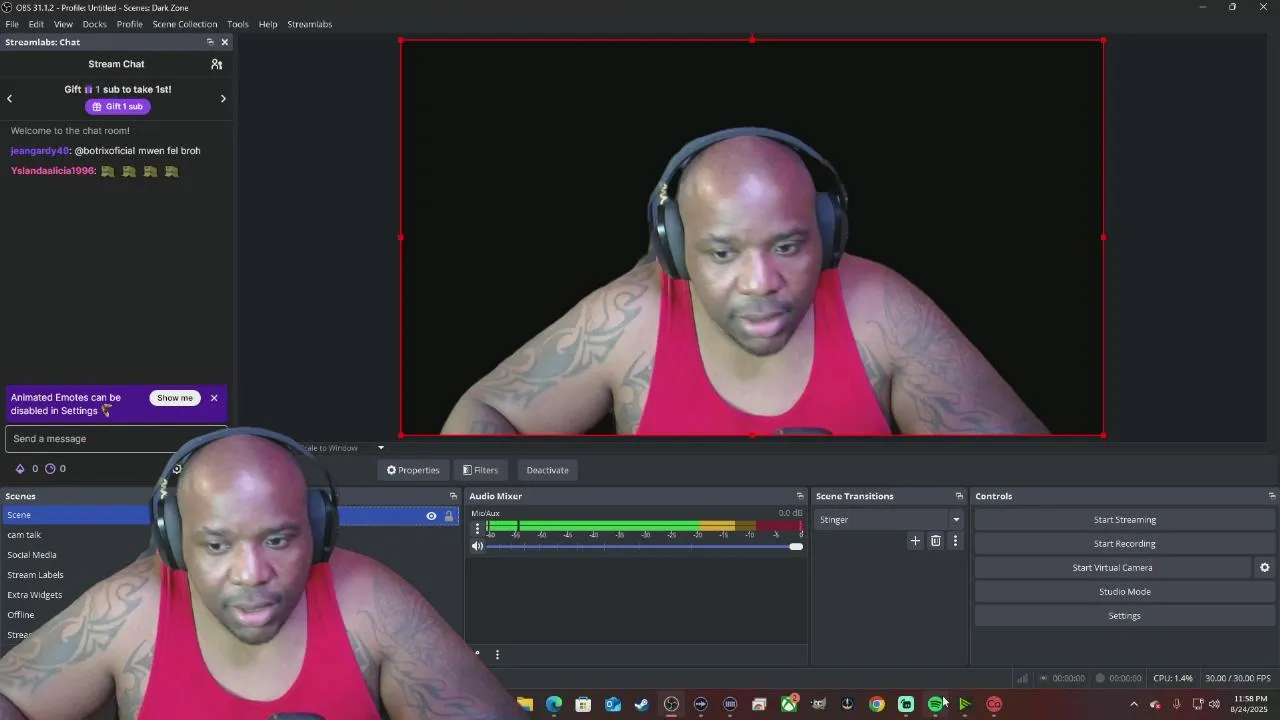This screenshot has width=1280, height=720.
Task: Open the Audio Mixer bottom three-dot menu
Action: (497, 655)
